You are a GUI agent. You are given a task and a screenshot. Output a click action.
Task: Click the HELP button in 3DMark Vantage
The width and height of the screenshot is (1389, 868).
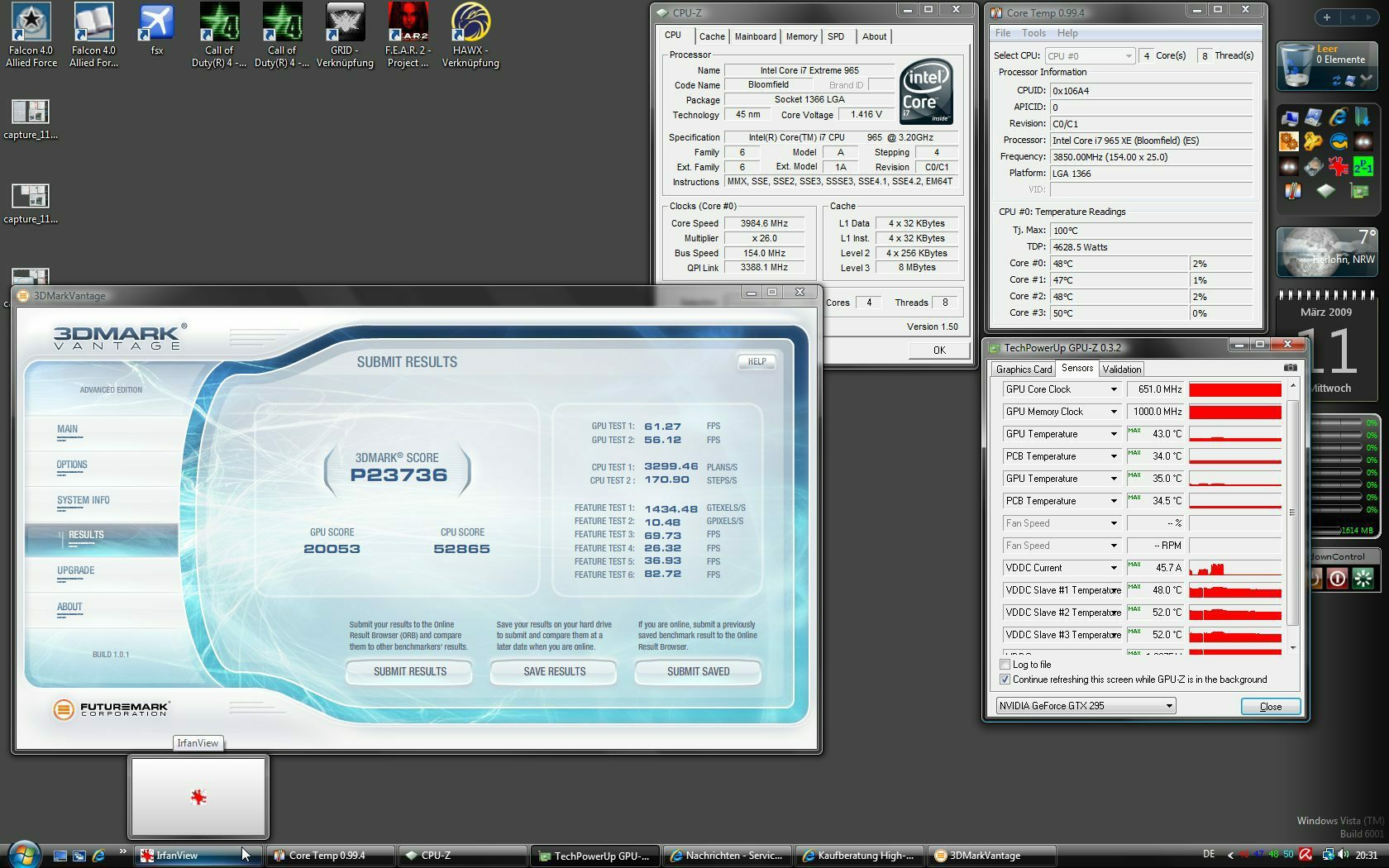[757, 361]
